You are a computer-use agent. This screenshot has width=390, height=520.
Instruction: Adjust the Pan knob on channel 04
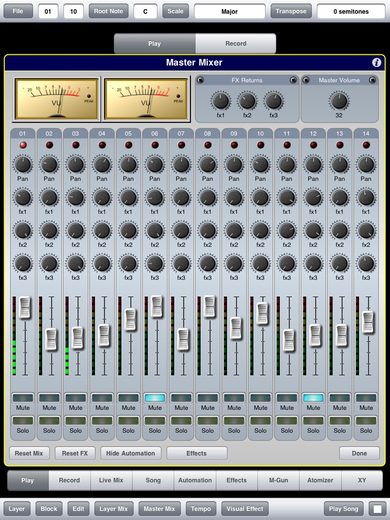(x=102, y=164)
